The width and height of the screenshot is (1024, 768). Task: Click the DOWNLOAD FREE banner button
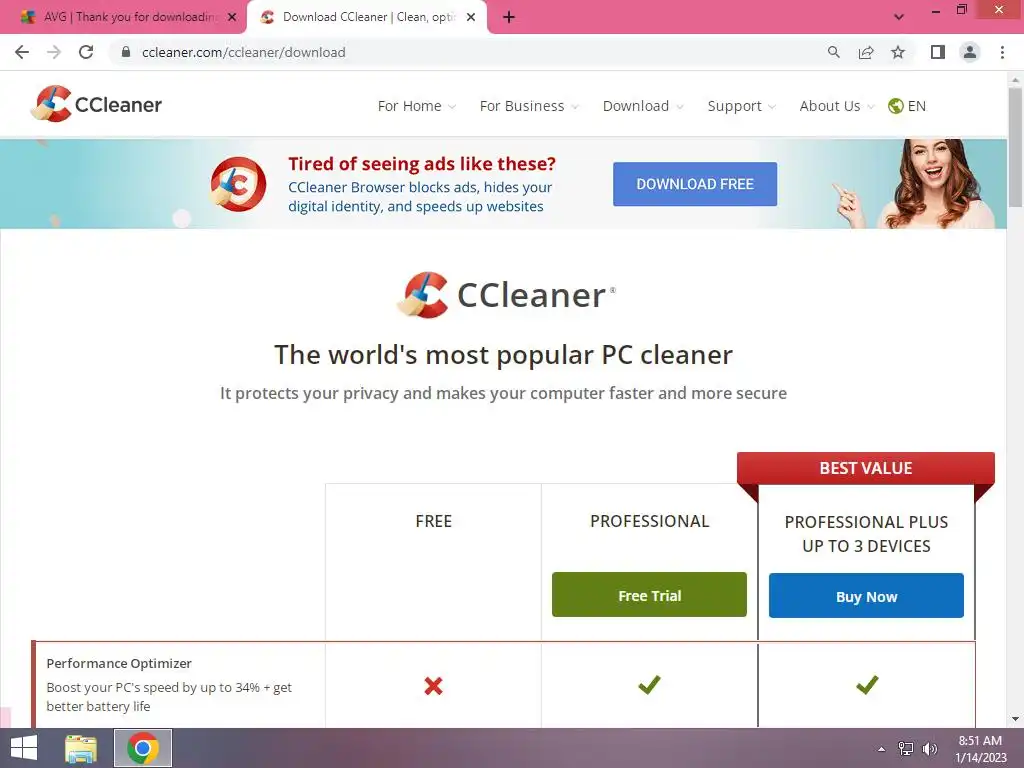click(695, 184)
